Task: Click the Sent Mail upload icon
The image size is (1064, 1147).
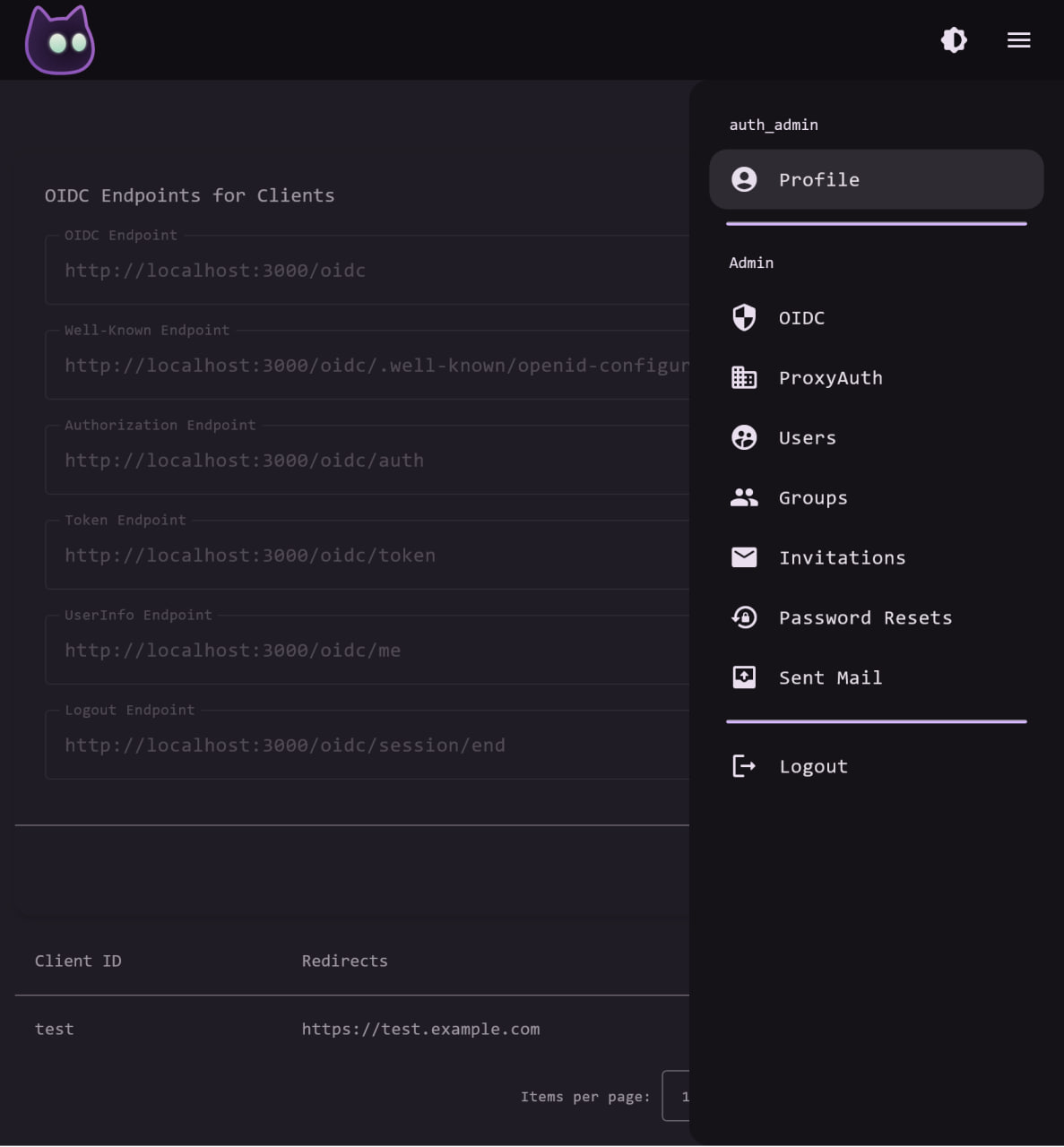Action: point(744,677)
